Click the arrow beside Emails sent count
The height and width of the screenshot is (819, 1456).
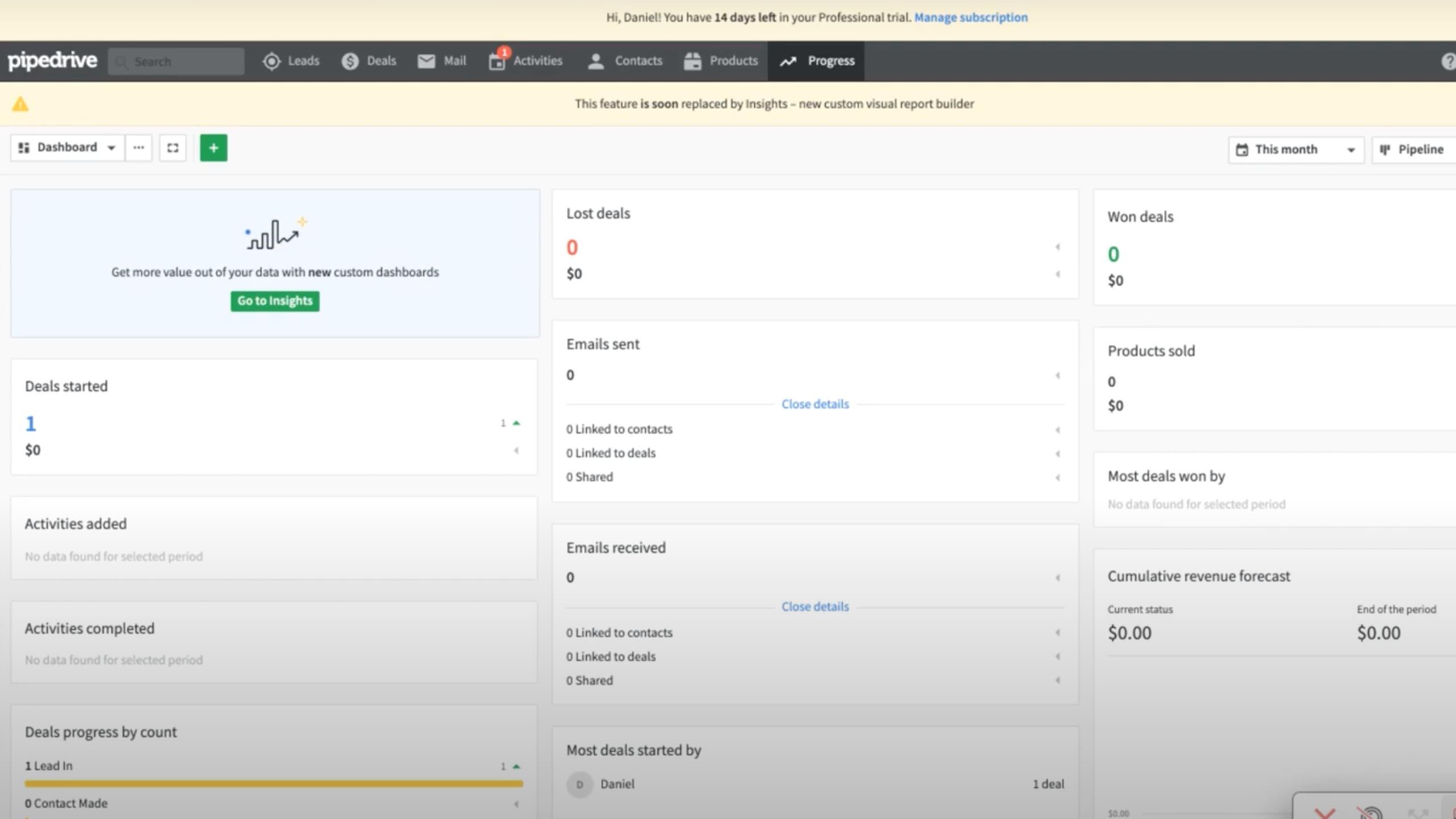point(1058,375)
